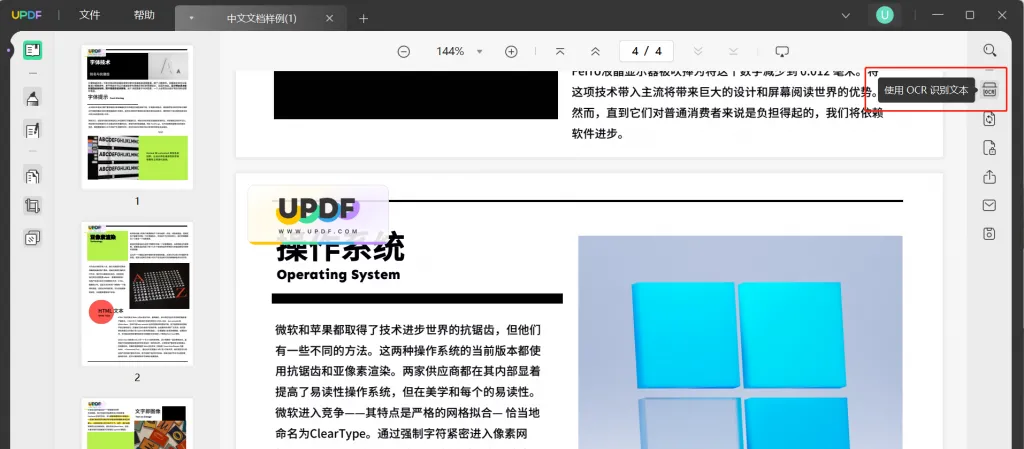This screenshot has width=1024, height=449.
Task: Open the Convert PDF tool
Action: point(990,119)
